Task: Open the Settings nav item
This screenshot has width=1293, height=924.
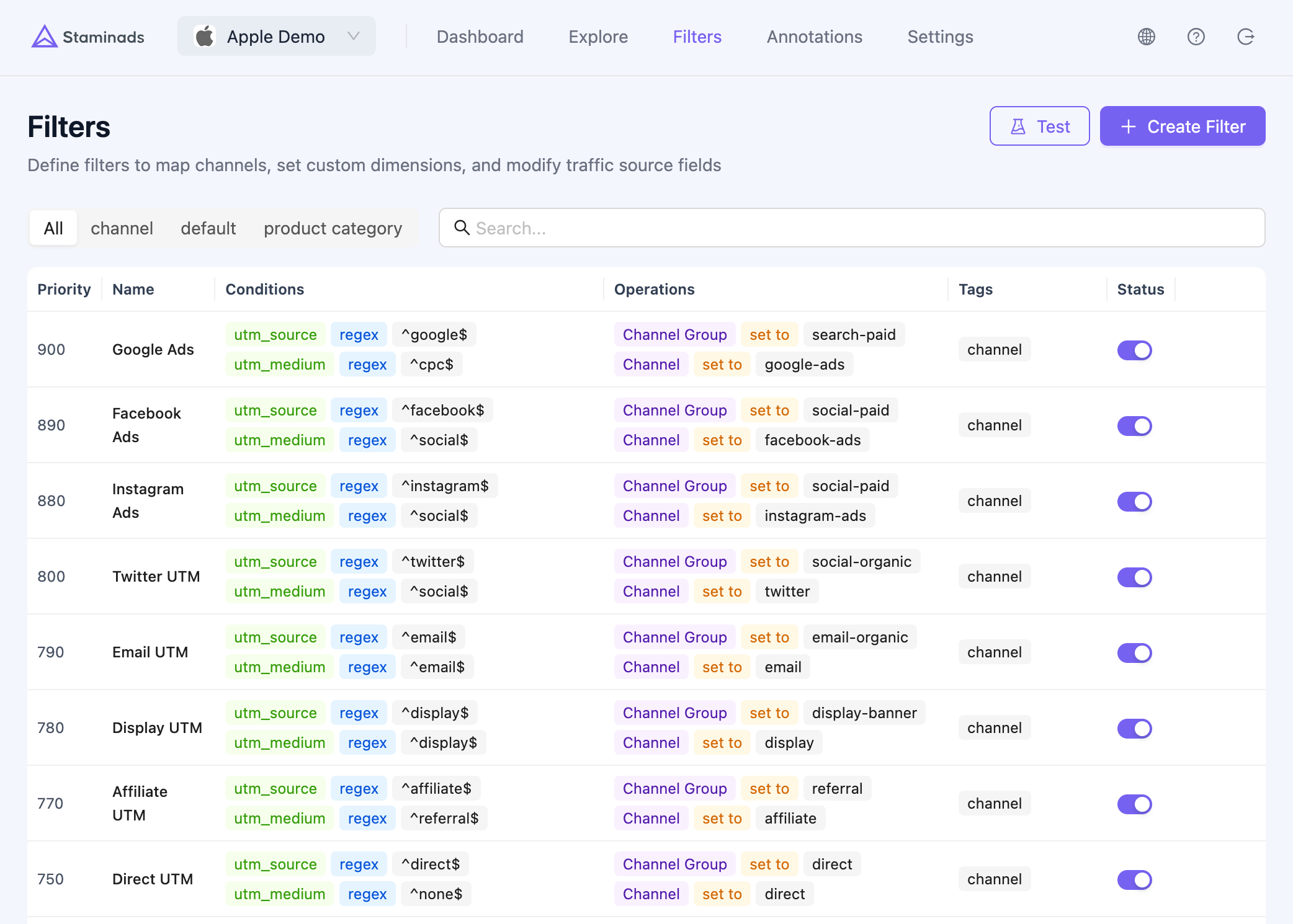Action: (x=941, y=37)
